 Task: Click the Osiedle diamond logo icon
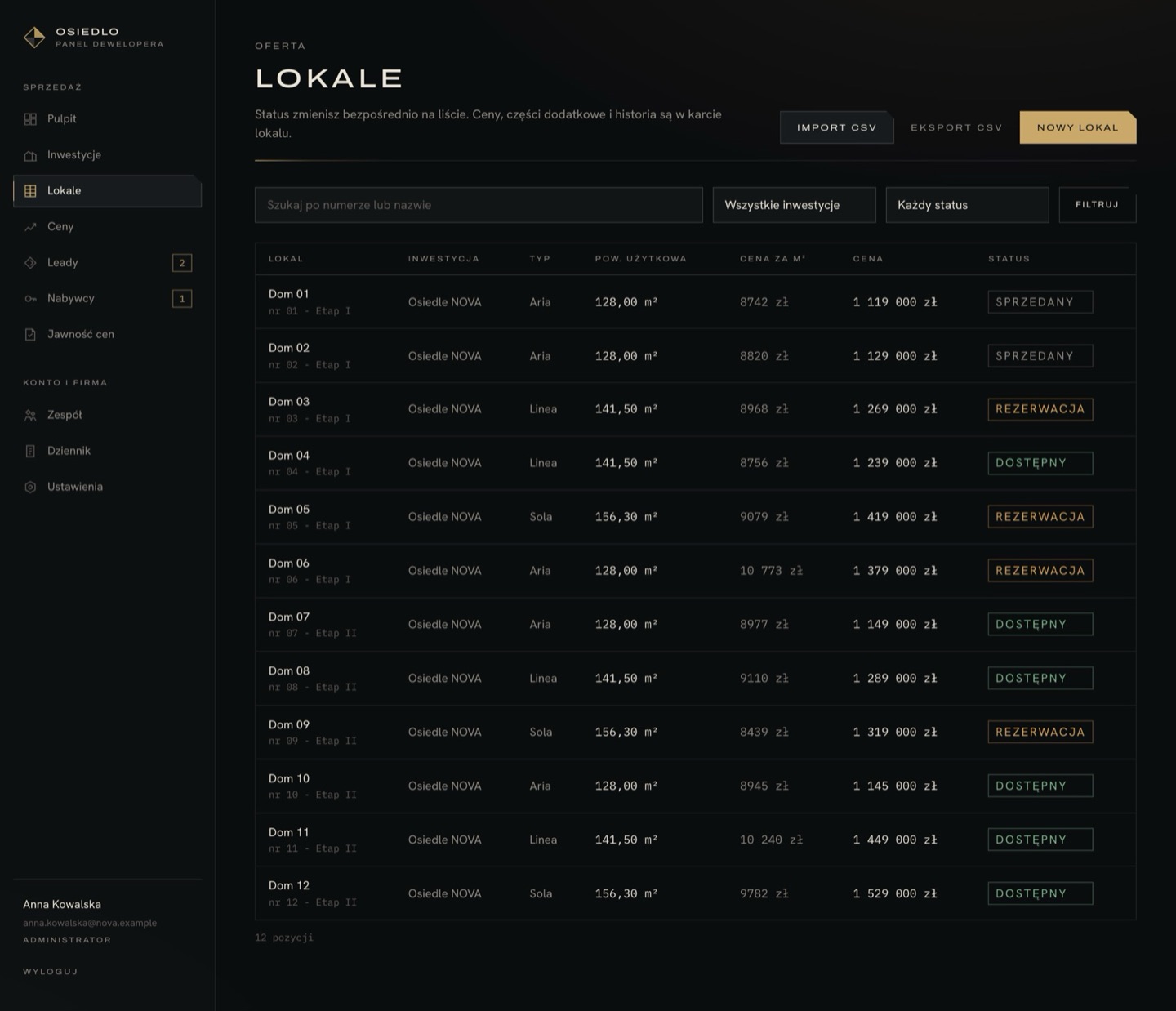click(34, 37)
